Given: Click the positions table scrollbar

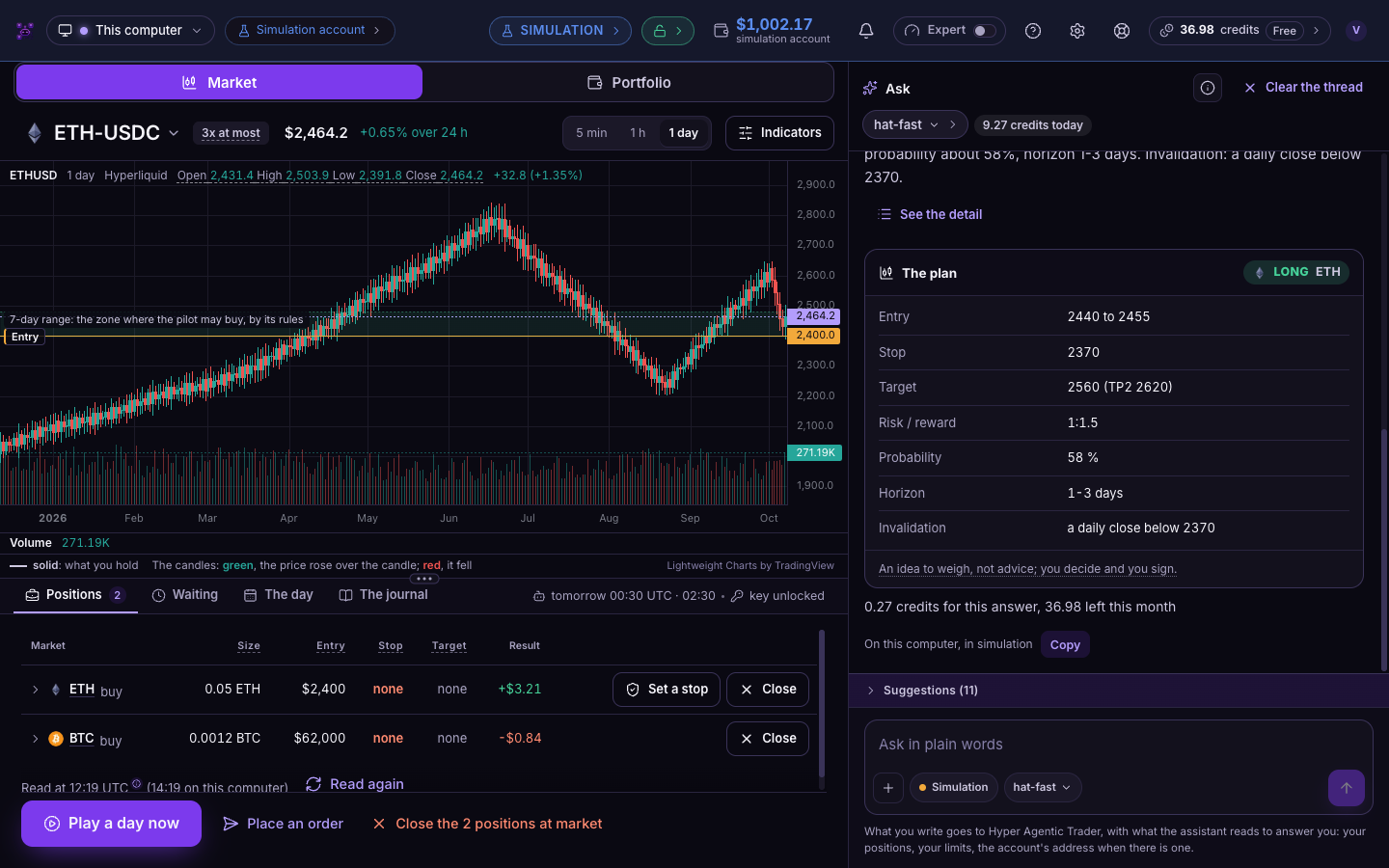Looking at the screenshot, I should (822, 704).
